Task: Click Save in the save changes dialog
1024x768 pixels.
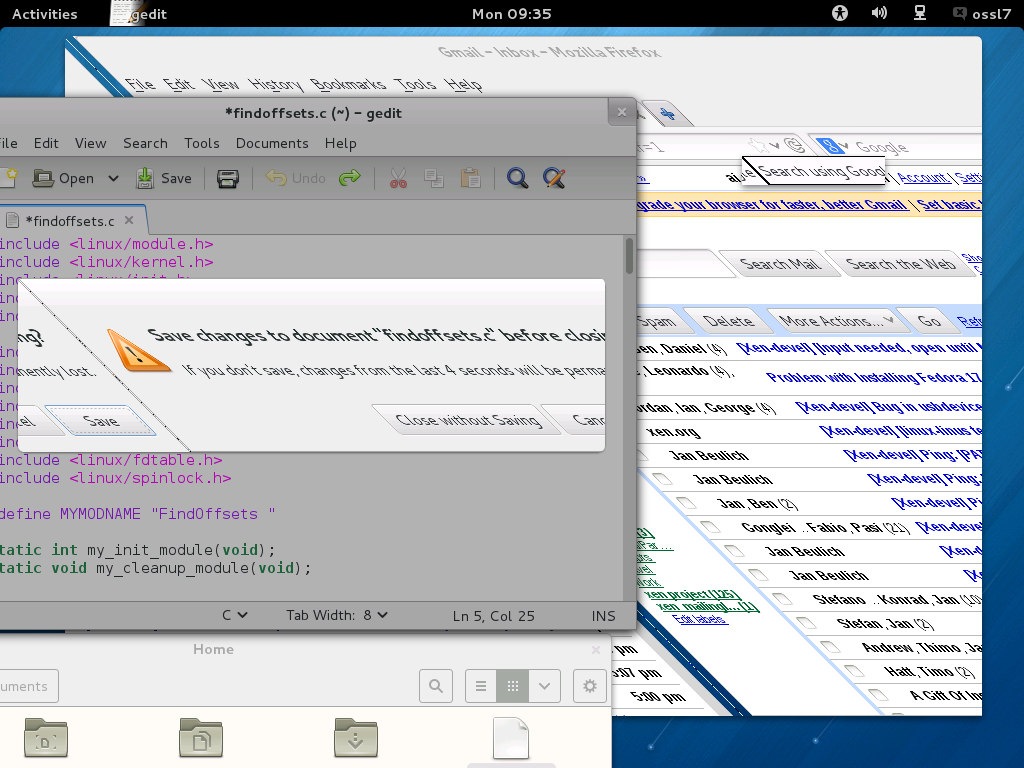Action: (101, 421)
